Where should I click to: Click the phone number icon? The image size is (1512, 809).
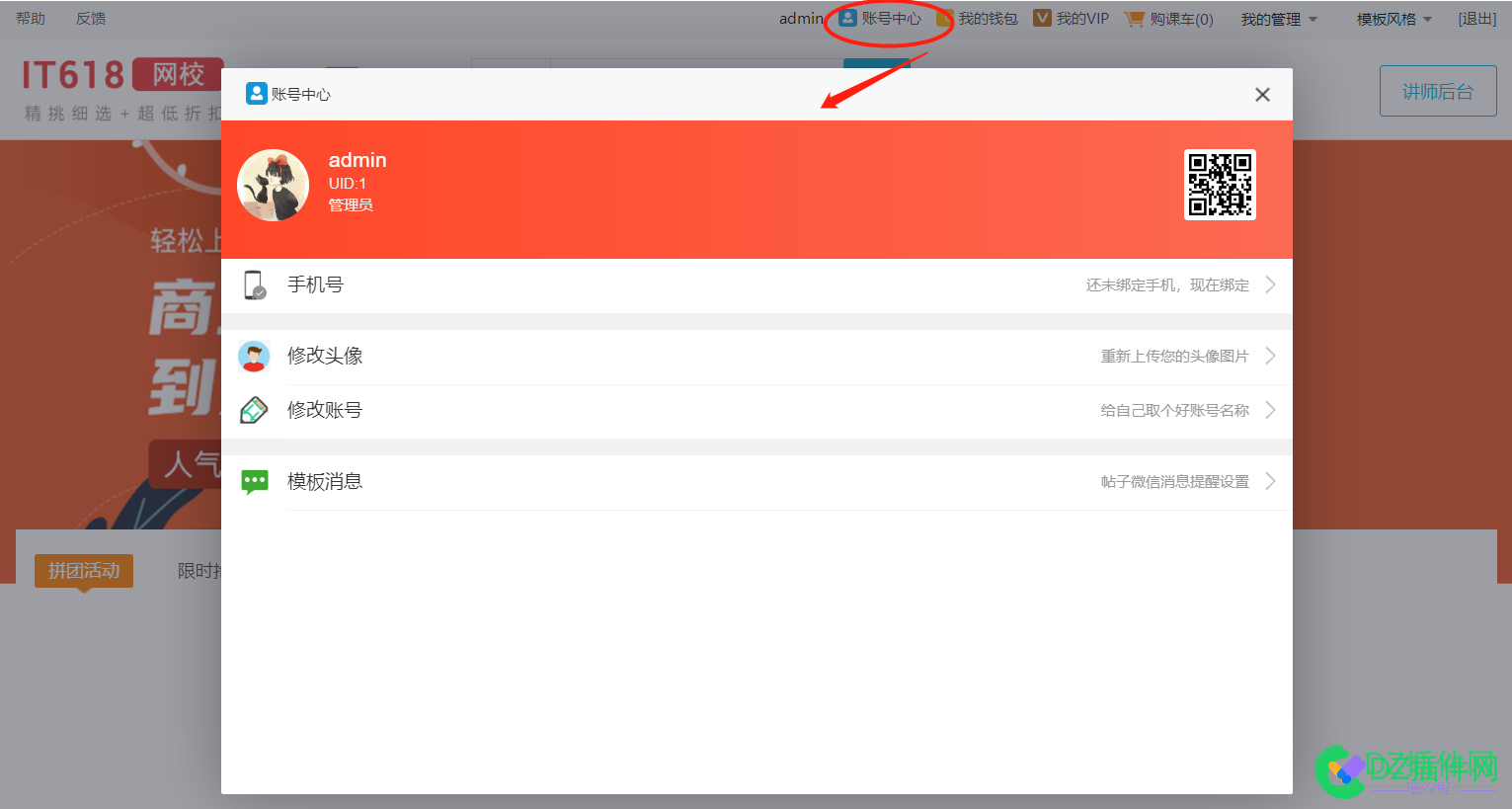[255, 284]
